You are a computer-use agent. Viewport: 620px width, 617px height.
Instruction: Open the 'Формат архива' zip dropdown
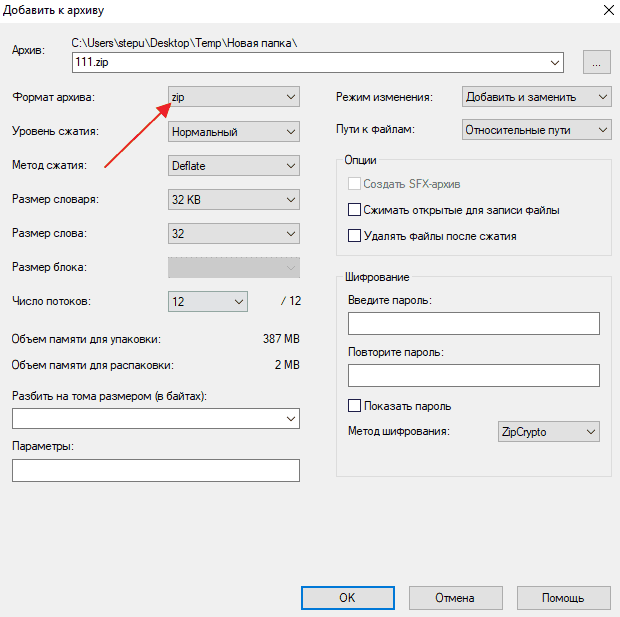tap(233, 97)
